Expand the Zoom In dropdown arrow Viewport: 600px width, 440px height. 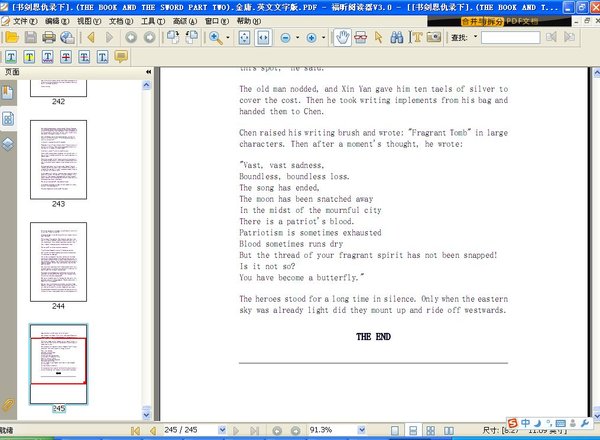[x=323, y=37]
